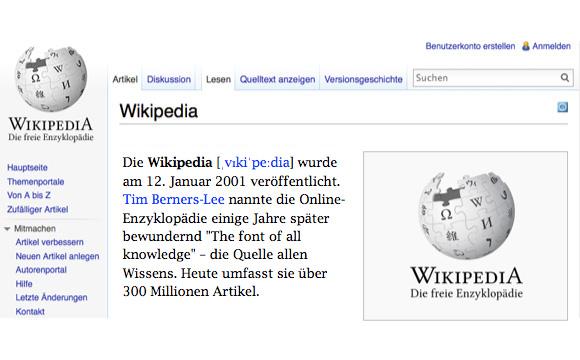Click the user icon beside Anmelden
The width and height of the screenshot is (580, 360).
coord(526,46)
